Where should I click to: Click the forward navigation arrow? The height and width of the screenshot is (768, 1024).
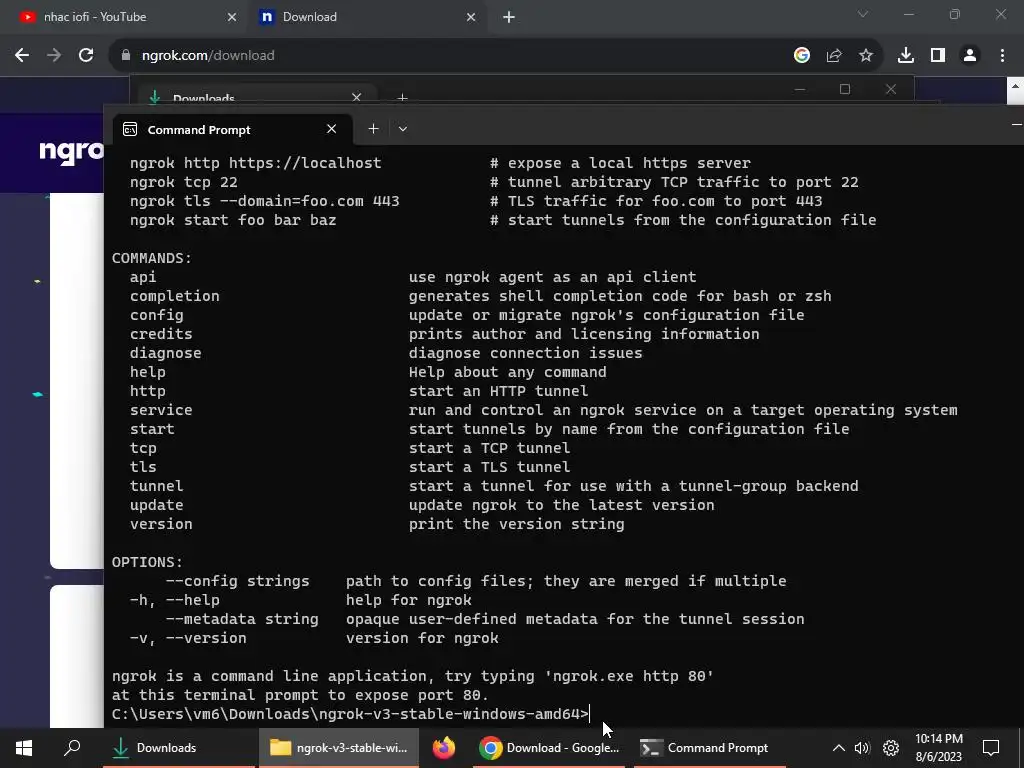coord(54,56)
